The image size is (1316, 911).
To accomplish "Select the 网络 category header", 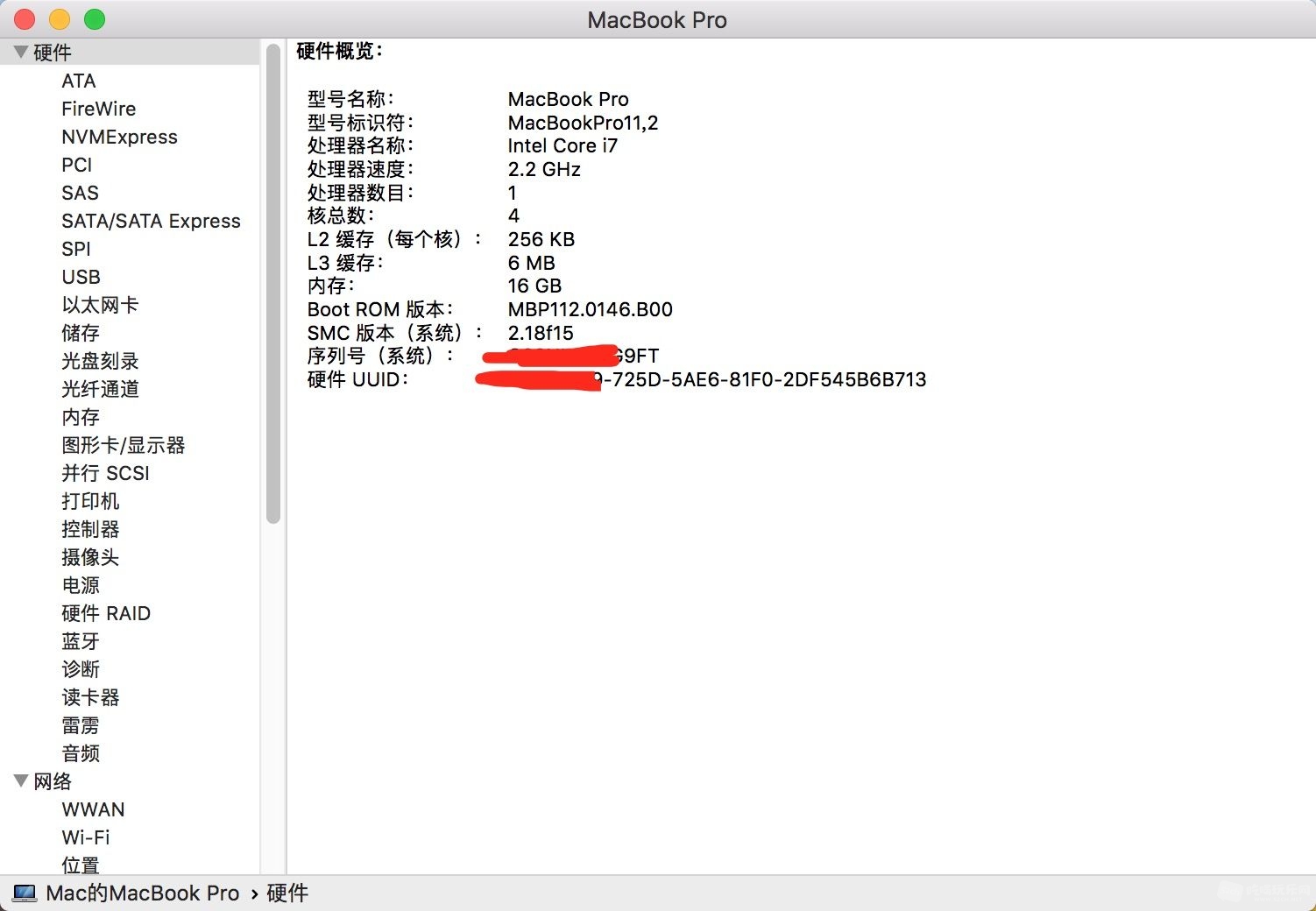I will 53,781.
